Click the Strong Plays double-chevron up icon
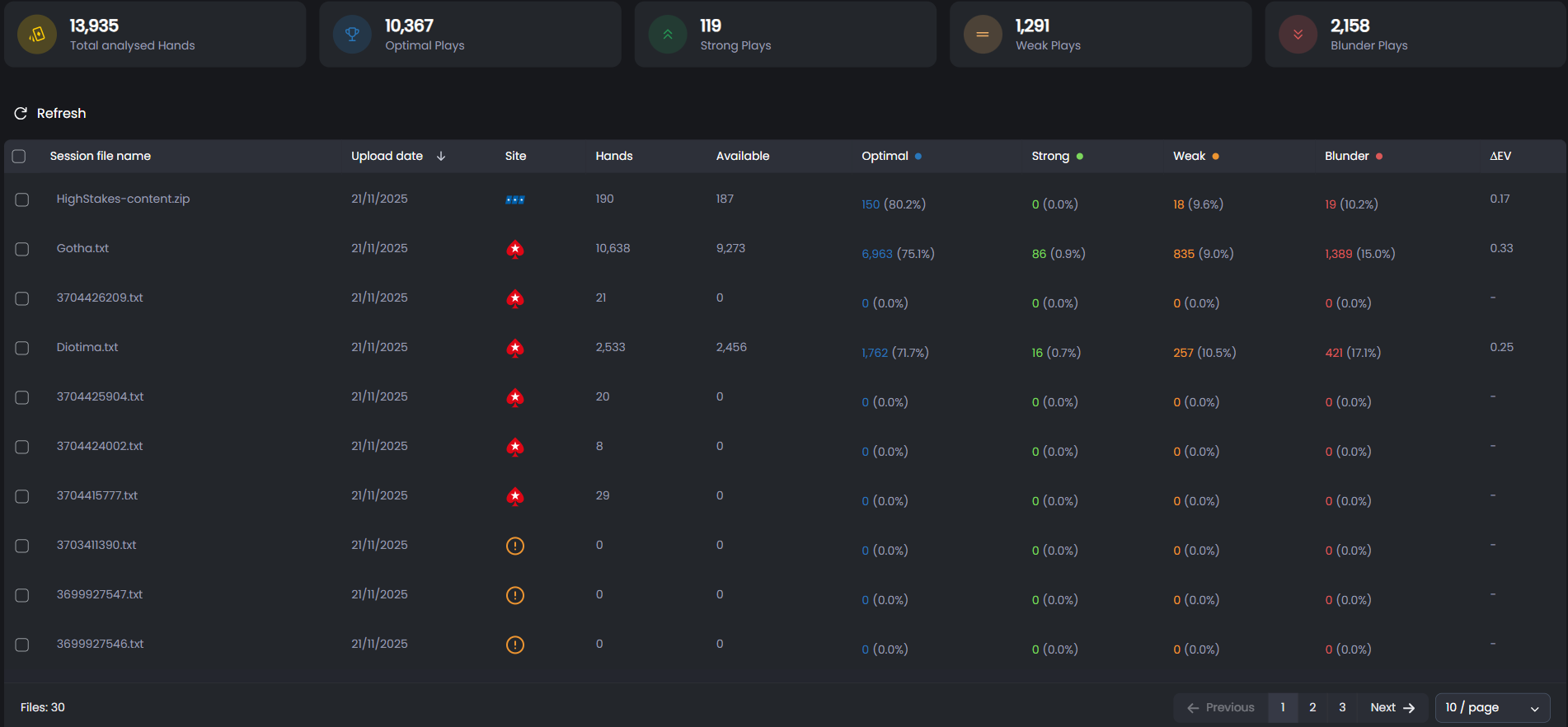 click(668, 35)
